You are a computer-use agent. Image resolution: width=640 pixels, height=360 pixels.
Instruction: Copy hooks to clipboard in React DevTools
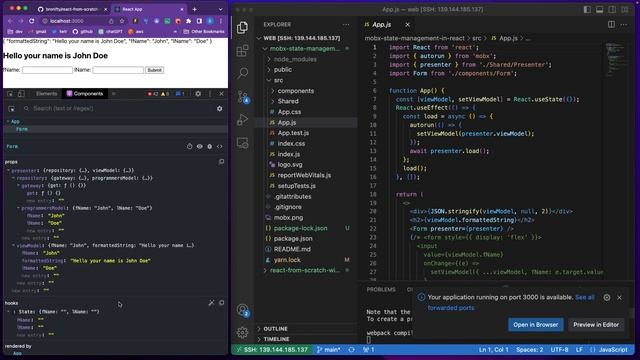click(x=221, y=303)
